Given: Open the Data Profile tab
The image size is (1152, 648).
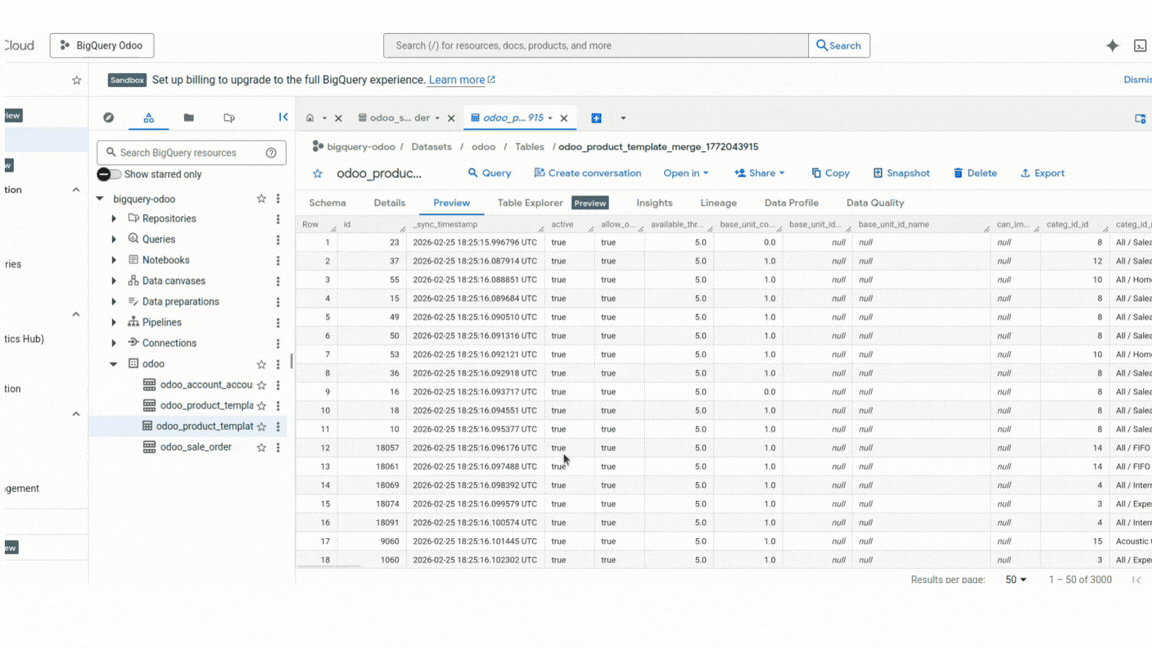Looking at the screenshot, I should tap(791, 202).
